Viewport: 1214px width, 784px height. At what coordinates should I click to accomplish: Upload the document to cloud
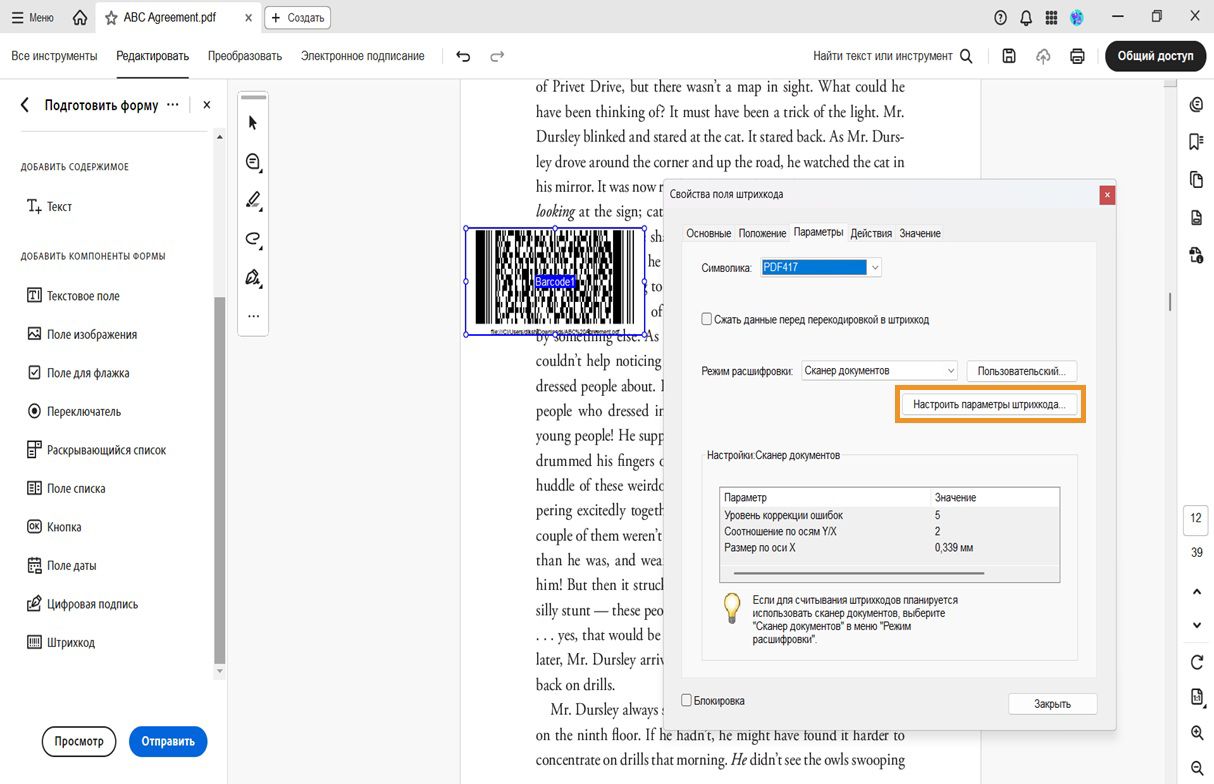1043,56
